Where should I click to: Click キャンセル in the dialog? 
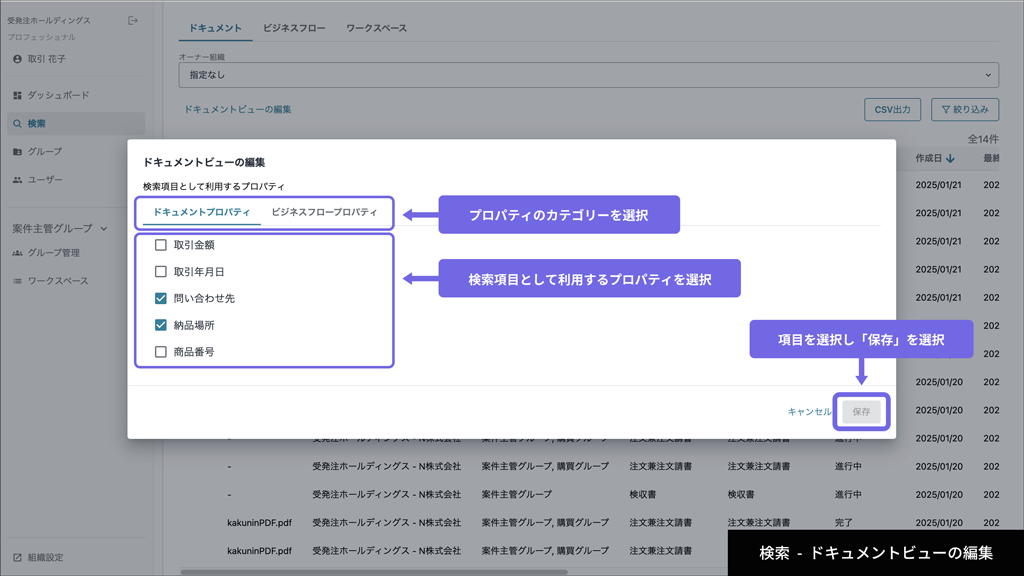[809, 411]
